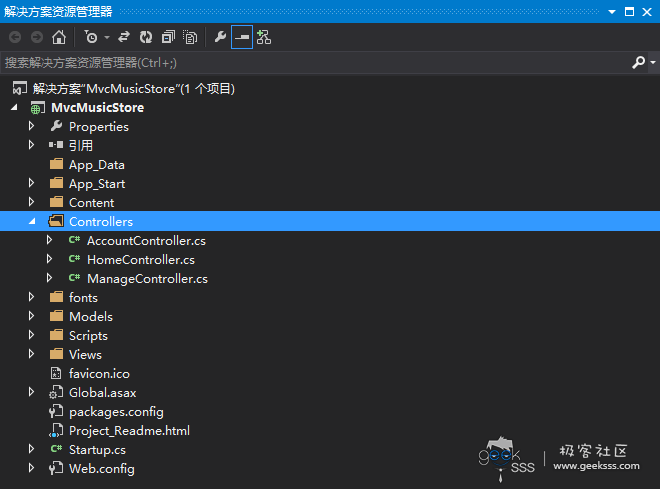Collapse All items in the tree

(168, 37)
